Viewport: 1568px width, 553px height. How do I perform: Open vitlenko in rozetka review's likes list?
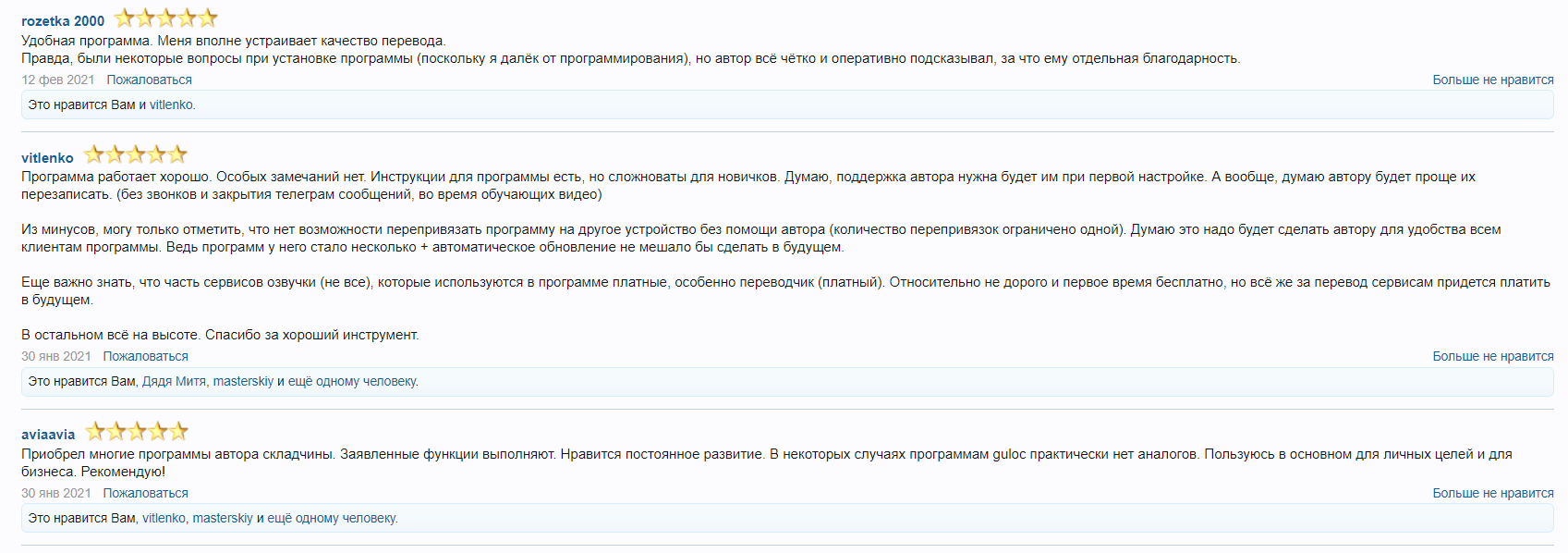(x=171, y=105)
